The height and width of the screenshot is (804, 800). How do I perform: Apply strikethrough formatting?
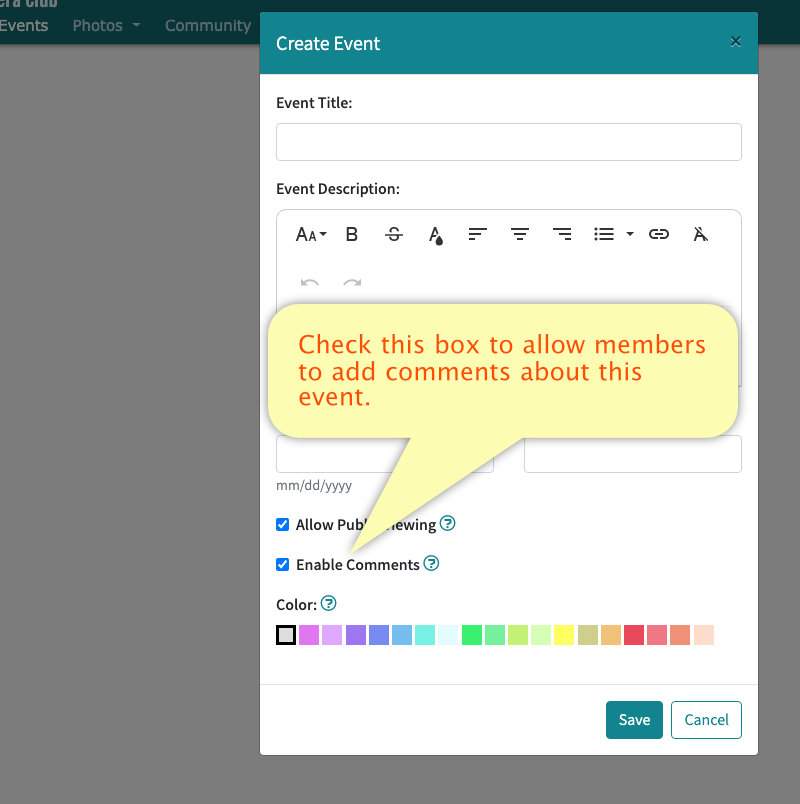click(394, 234)
